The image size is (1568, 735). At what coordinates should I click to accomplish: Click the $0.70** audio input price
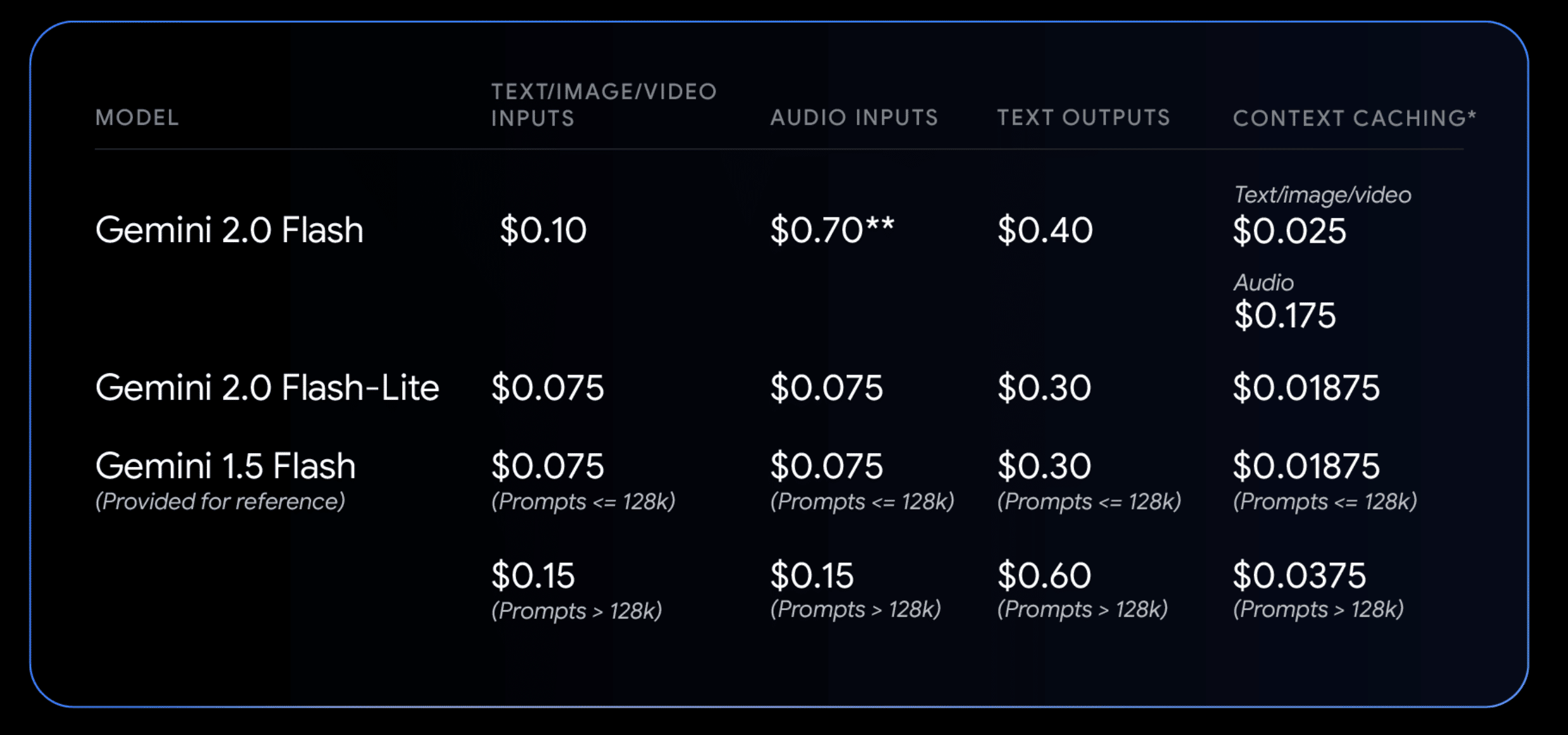click(x=831, y=229)
